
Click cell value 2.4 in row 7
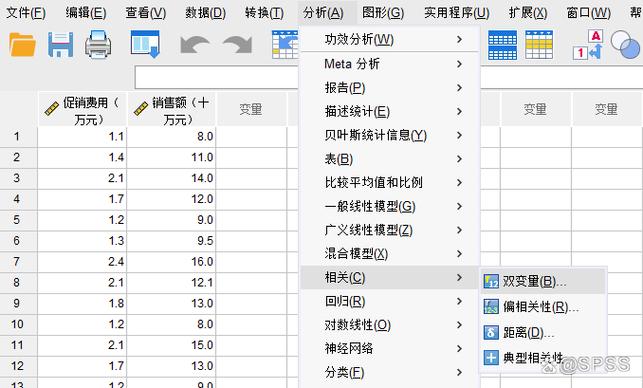tap(82, 262)
